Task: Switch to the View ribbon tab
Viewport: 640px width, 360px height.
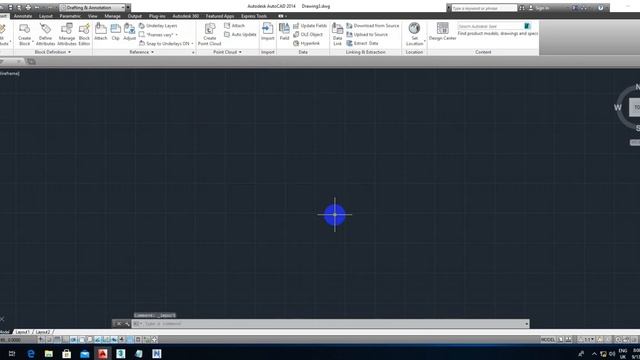Action: [x=93, y=16]
